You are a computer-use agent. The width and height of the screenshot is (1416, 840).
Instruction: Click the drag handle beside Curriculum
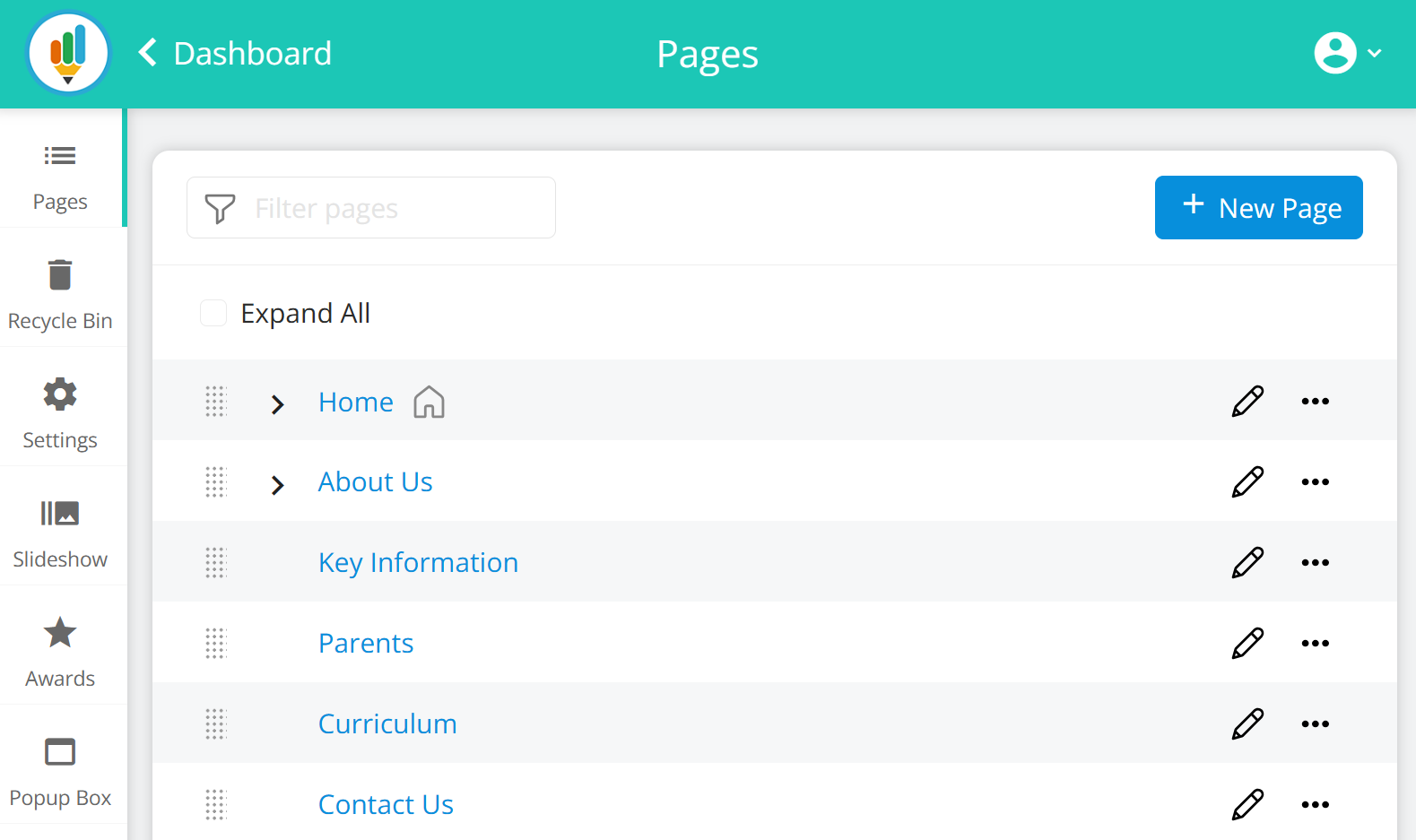point(215,723)
